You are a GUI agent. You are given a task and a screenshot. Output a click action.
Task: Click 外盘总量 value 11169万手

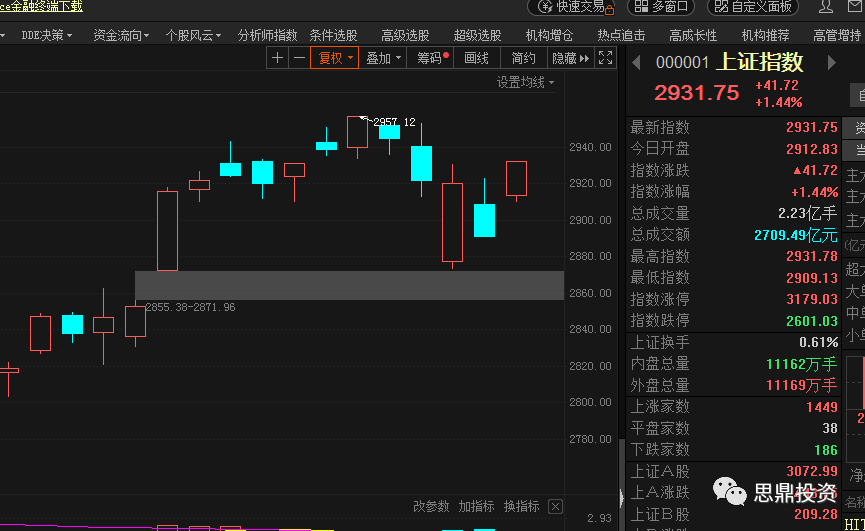(x=802, y=385)
